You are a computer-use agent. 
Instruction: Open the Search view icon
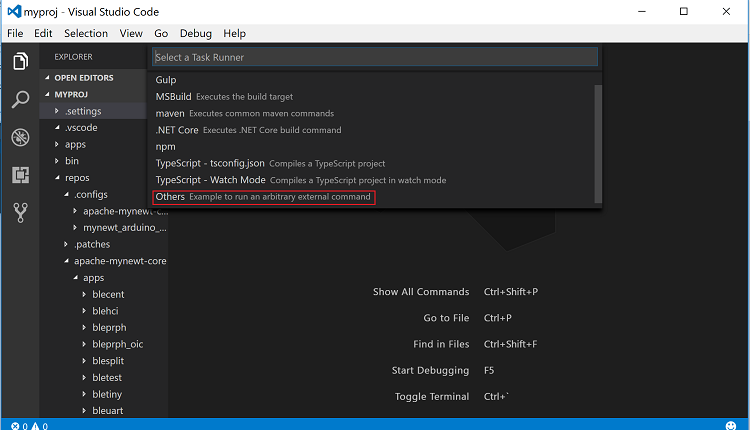click(x=20, y=99)
